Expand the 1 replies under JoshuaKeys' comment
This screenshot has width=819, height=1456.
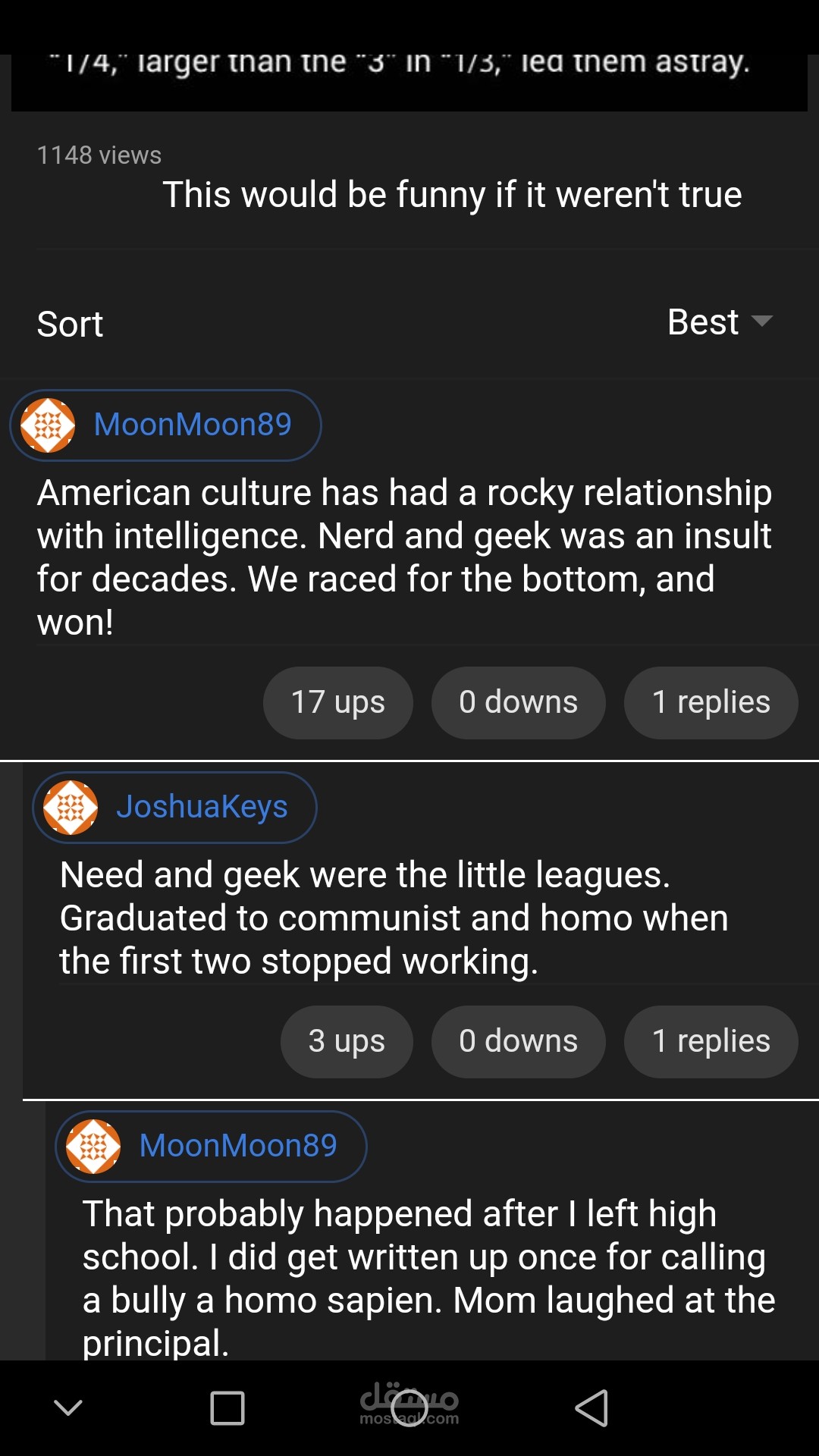tap(711, 1041)
